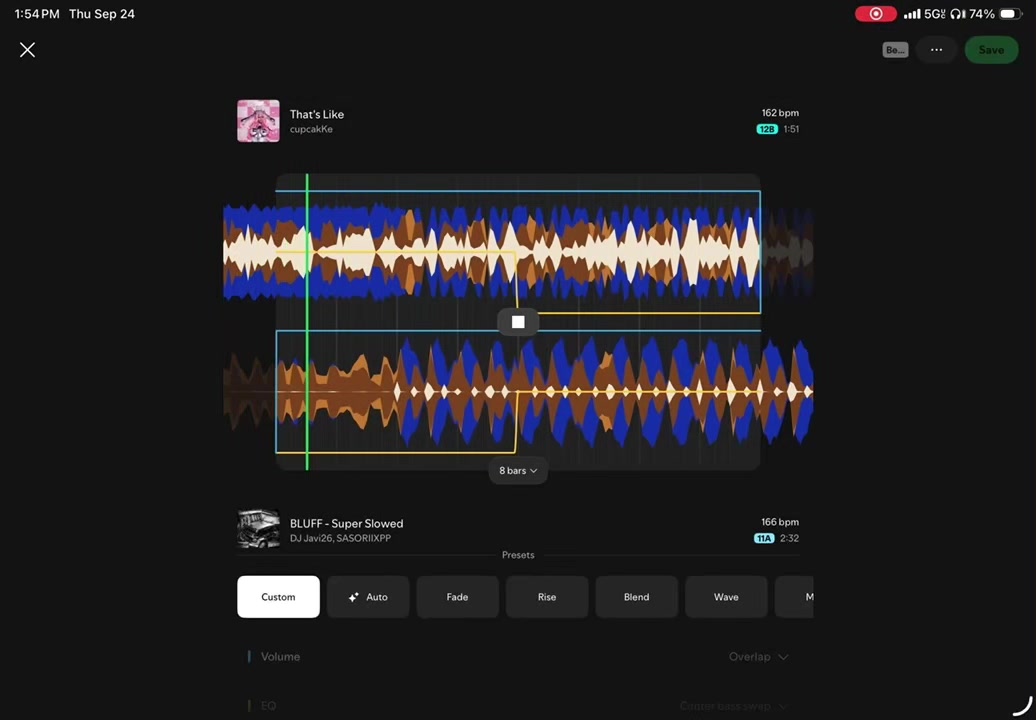Image resolution: width=1036 pixels, height=720 pixels.
Task: Tap the cellular signal bars icon
Action: click(912, 14)
